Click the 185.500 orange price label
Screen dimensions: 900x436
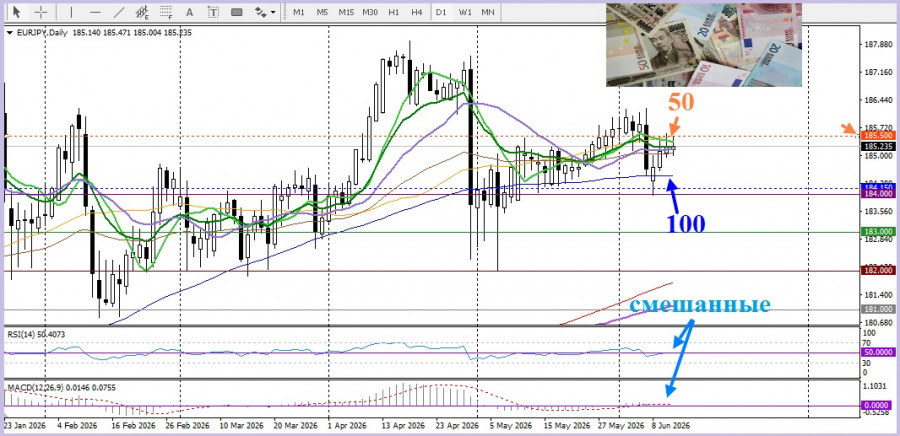coord(876,135)
